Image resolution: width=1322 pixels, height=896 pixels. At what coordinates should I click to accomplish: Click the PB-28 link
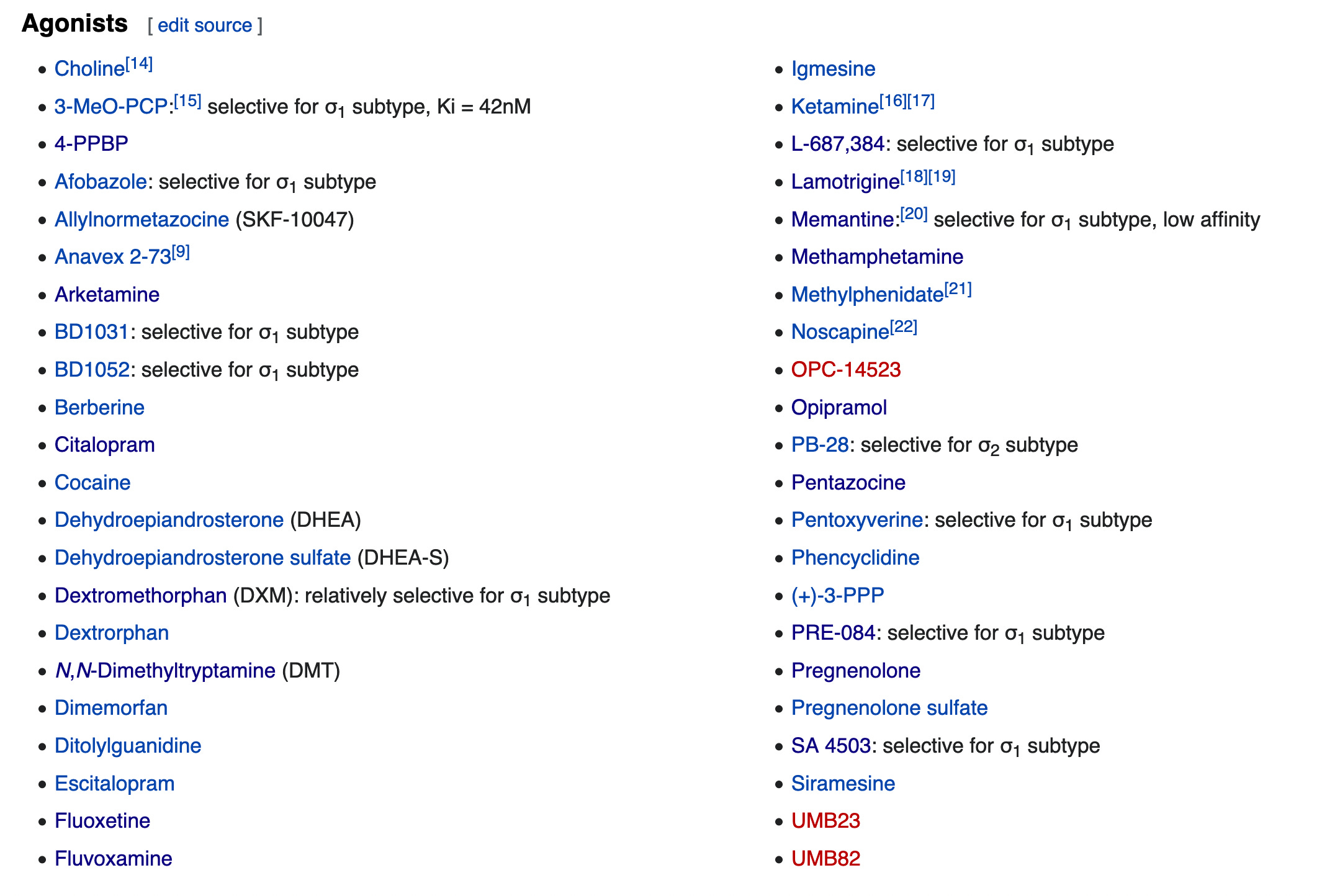pos(819,445)
